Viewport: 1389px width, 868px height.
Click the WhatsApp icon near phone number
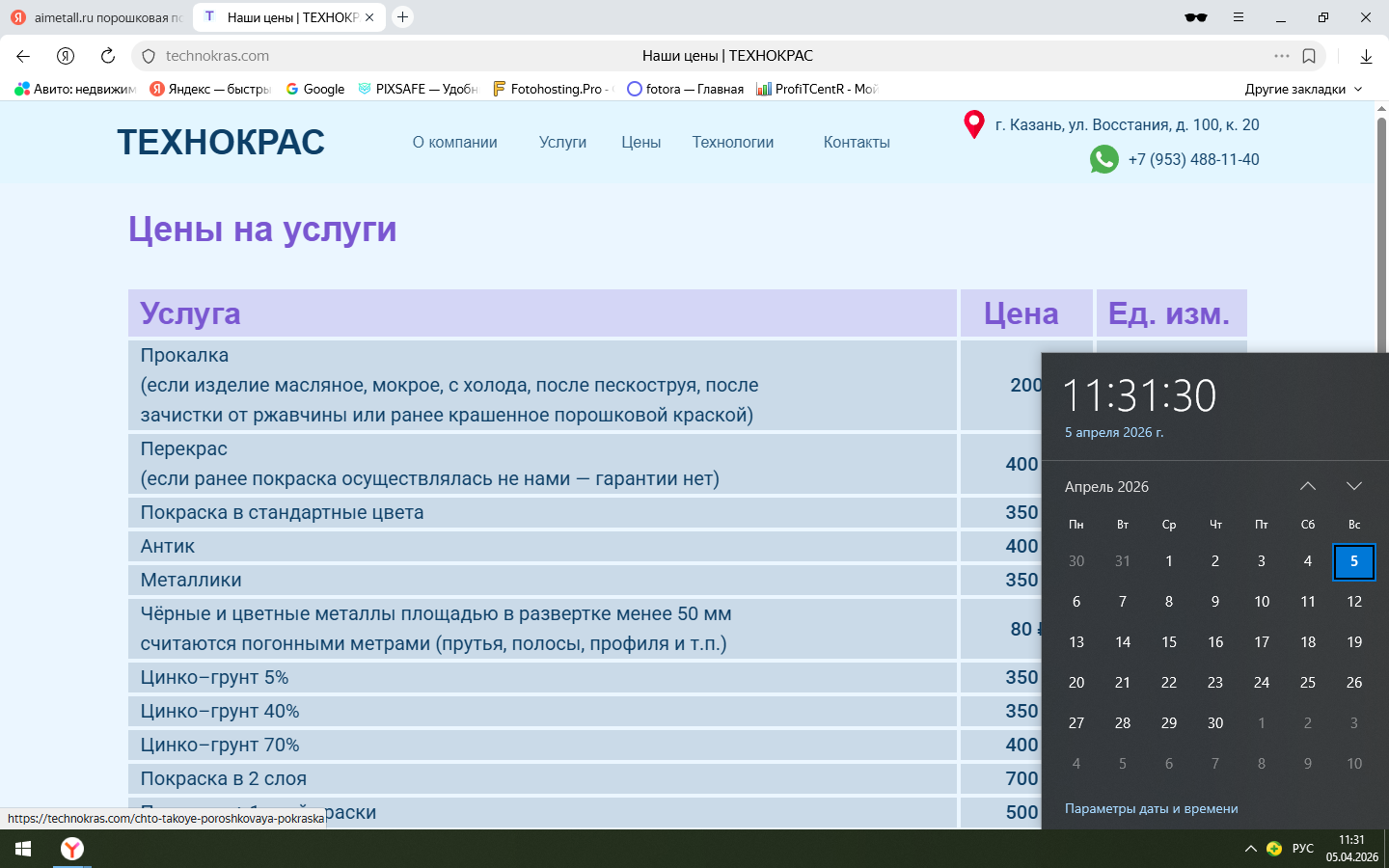coord(1103,159)
